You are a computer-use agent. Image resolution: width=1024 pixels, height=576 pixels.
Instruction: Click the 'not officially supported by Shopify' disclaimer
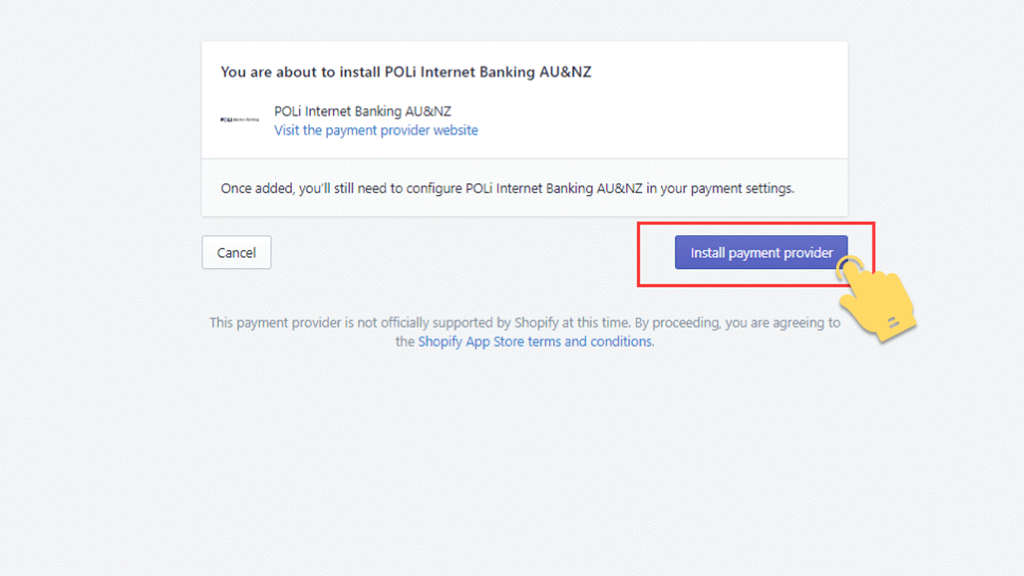[x=524, y=332]
